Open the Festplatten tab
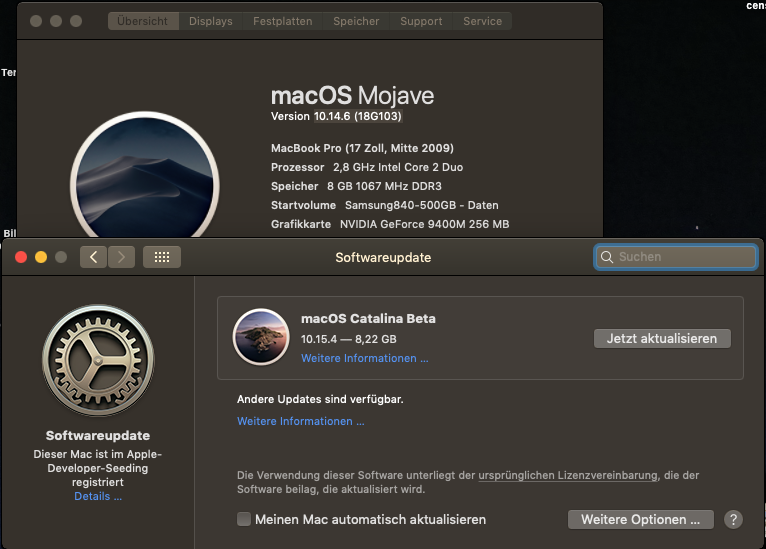The height and width of the screenshot is (549, 766). click(x=282, y=21)
